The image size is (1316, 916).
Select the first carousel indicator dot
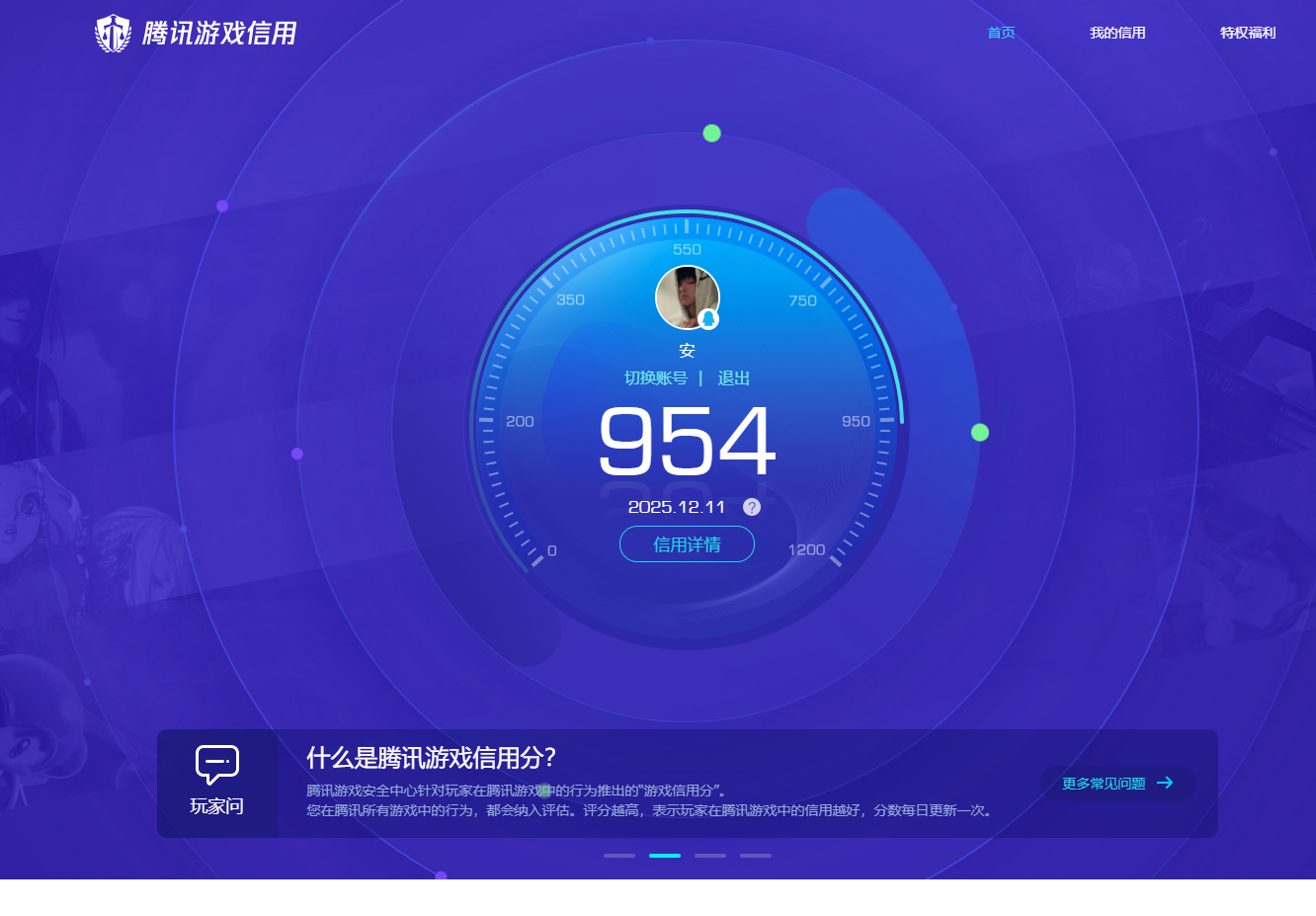619,855
